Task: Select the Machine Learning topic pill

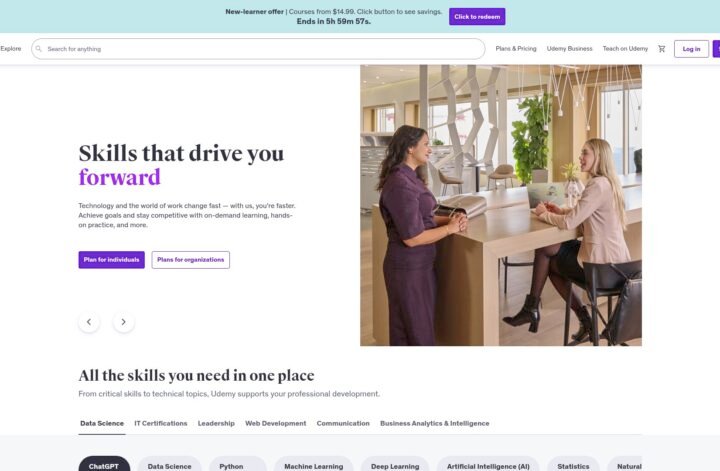Action: (x=314, y=465)
